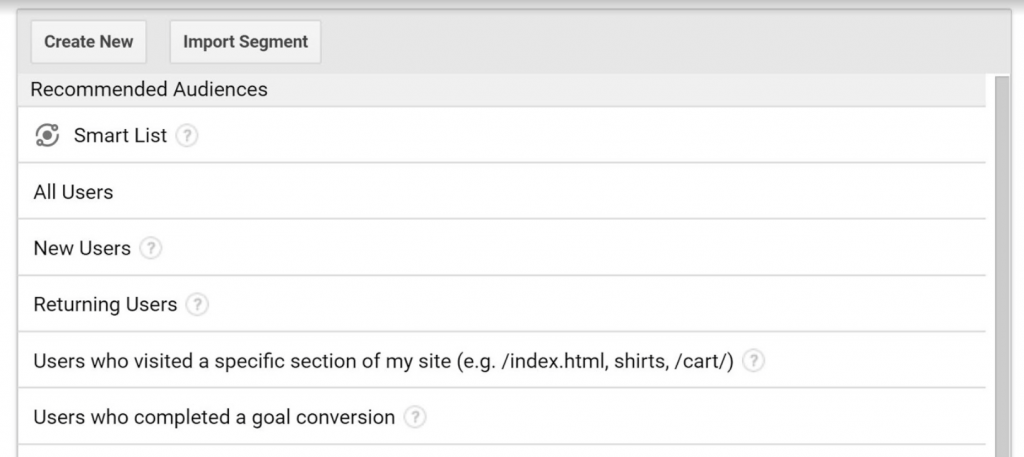Click empty space in the All Users row
Image resolution: width=1024 pixels, height=457 pixels.
pyautogui.click(x=549, y=192)
